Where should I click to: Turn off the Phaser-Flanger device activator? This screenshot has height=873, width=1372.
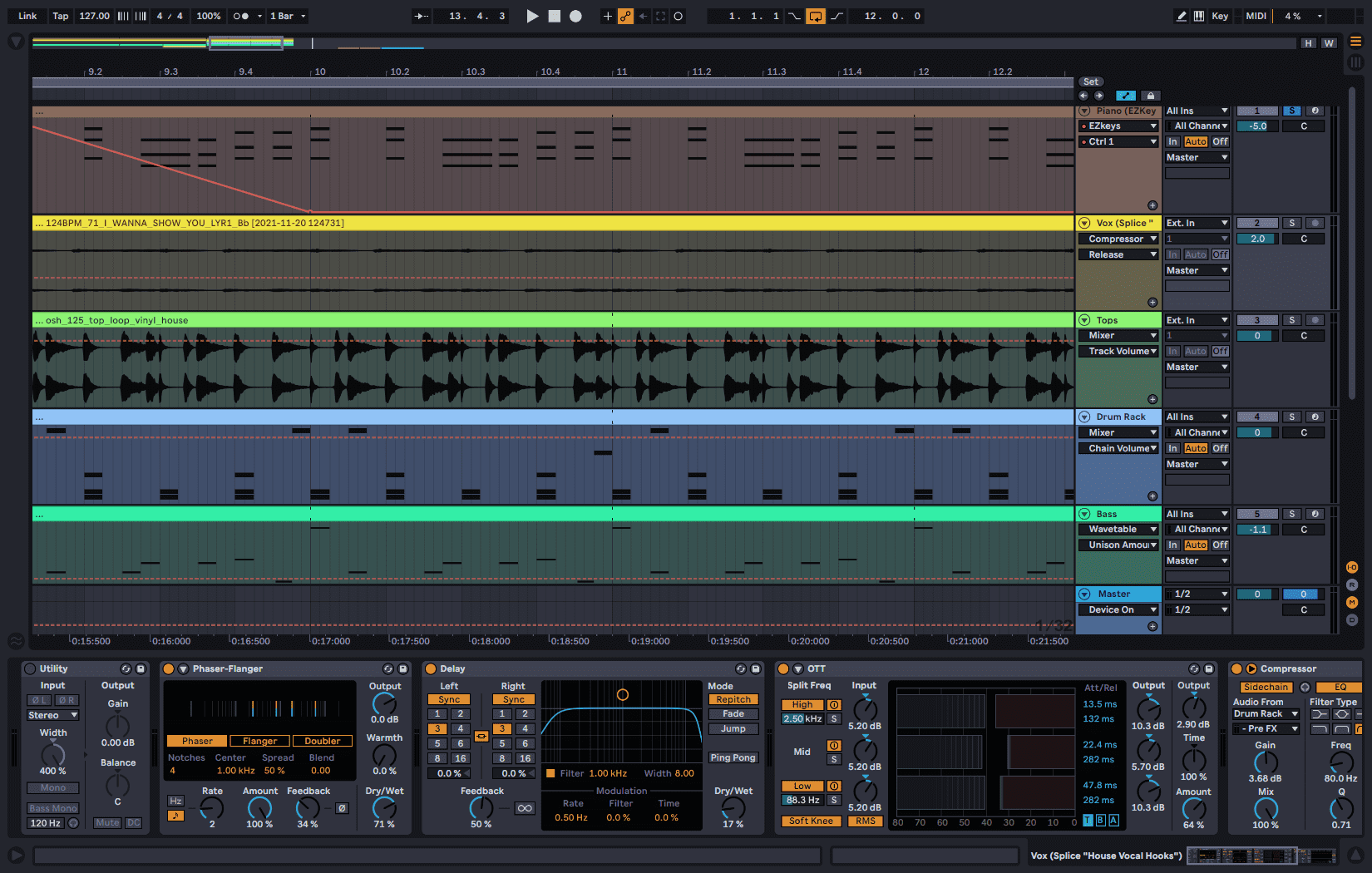pos(169,668)
